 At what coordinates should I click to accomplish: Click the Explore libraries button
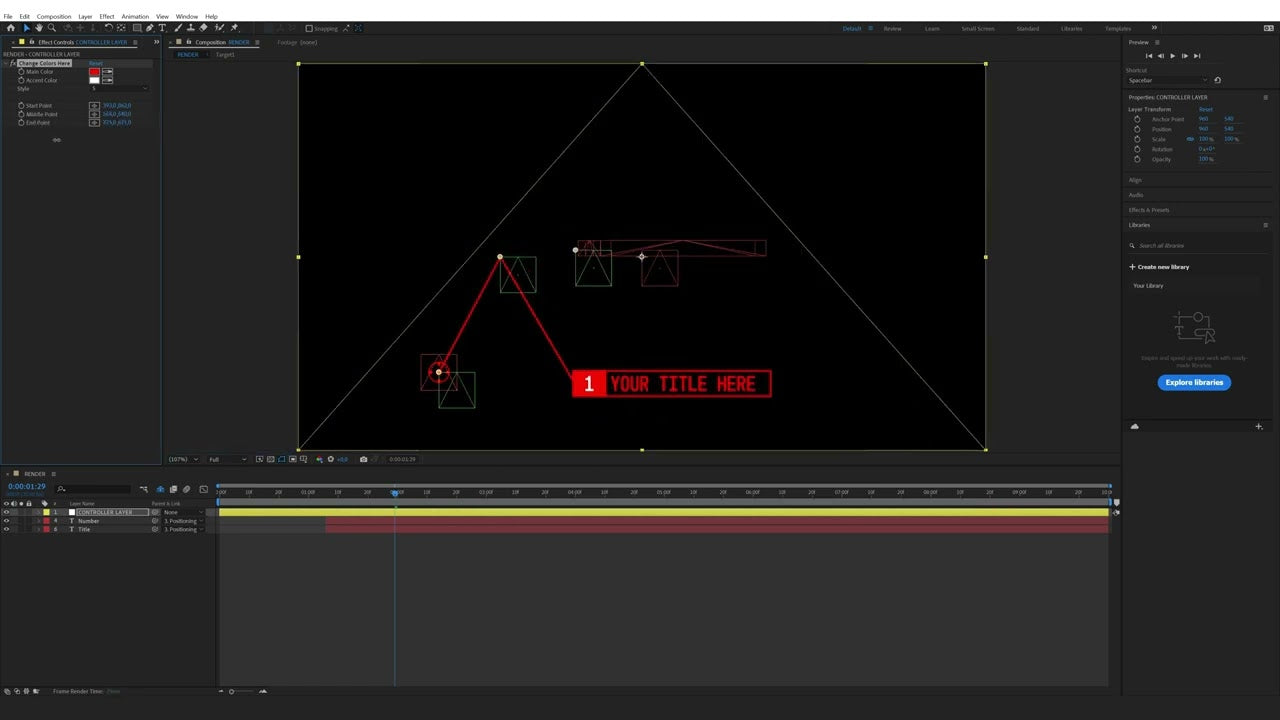point(1194,382)
